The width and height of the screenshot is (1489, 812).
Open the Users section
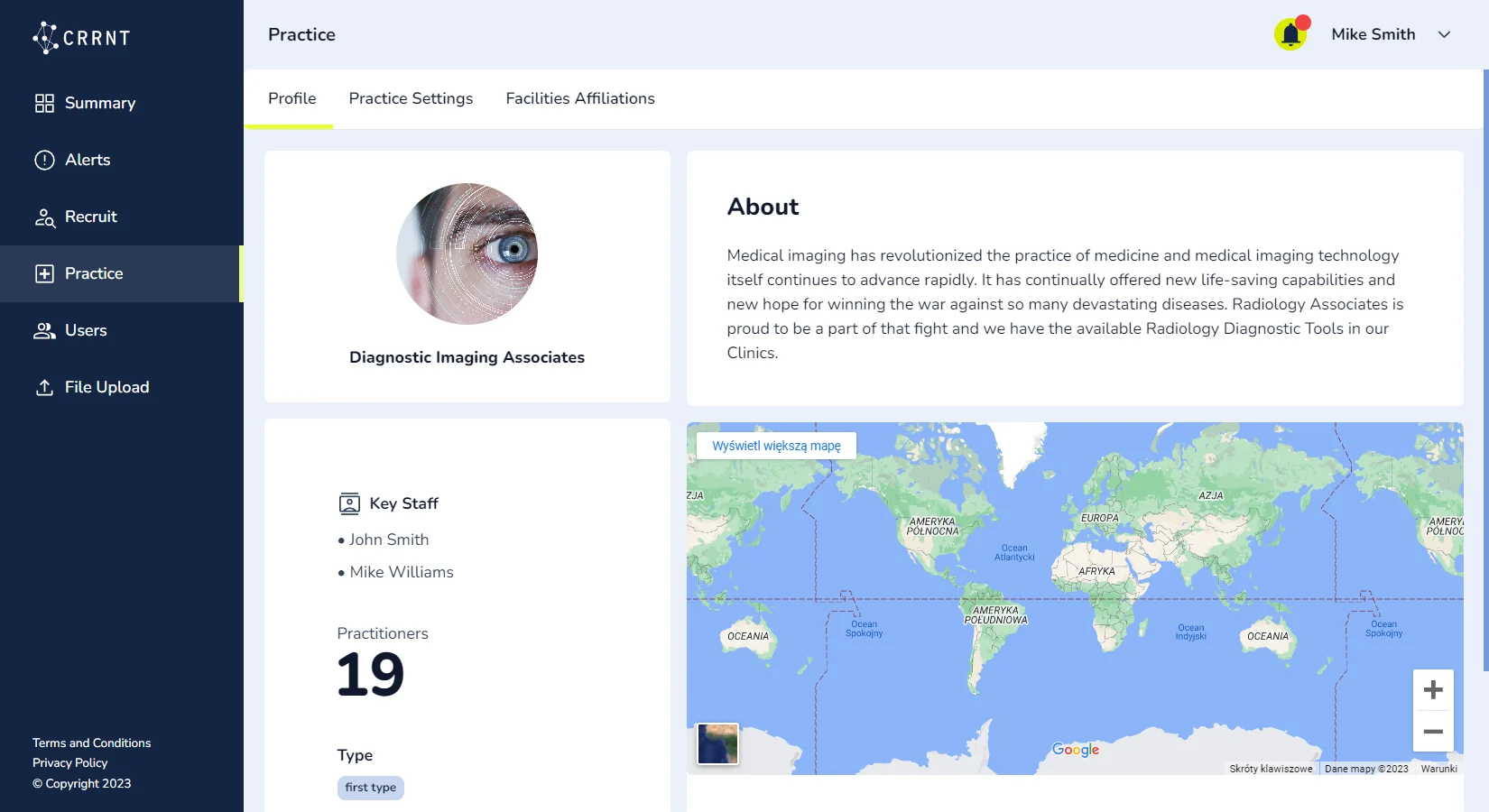(86, 330)
